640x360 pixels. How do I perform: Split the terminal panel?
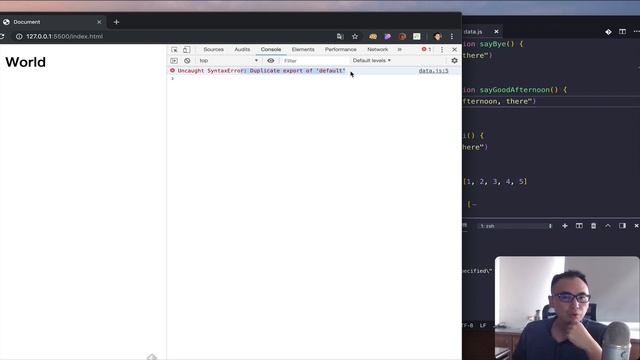click(579, 226)
